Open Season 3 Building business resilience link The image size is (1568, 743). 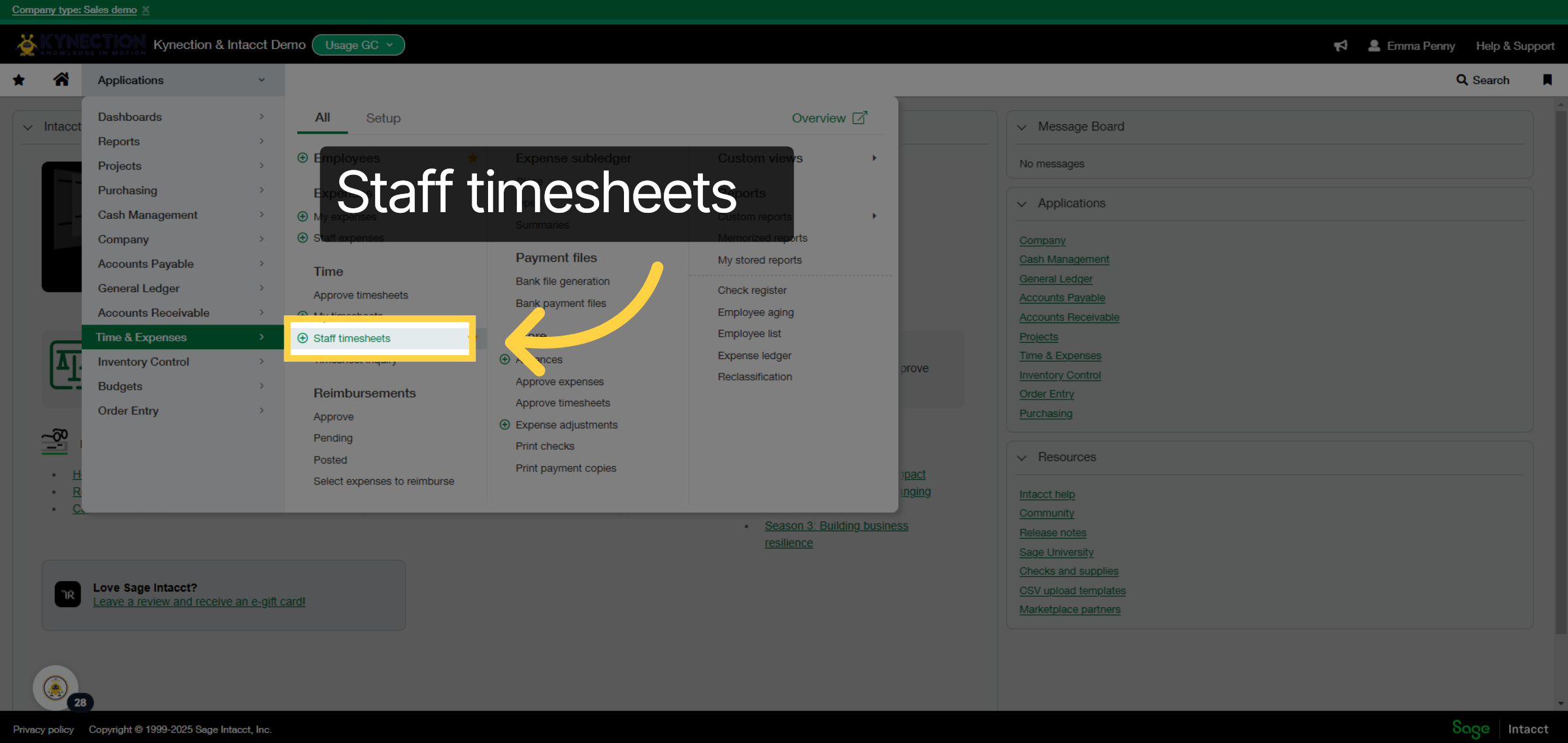836,534
